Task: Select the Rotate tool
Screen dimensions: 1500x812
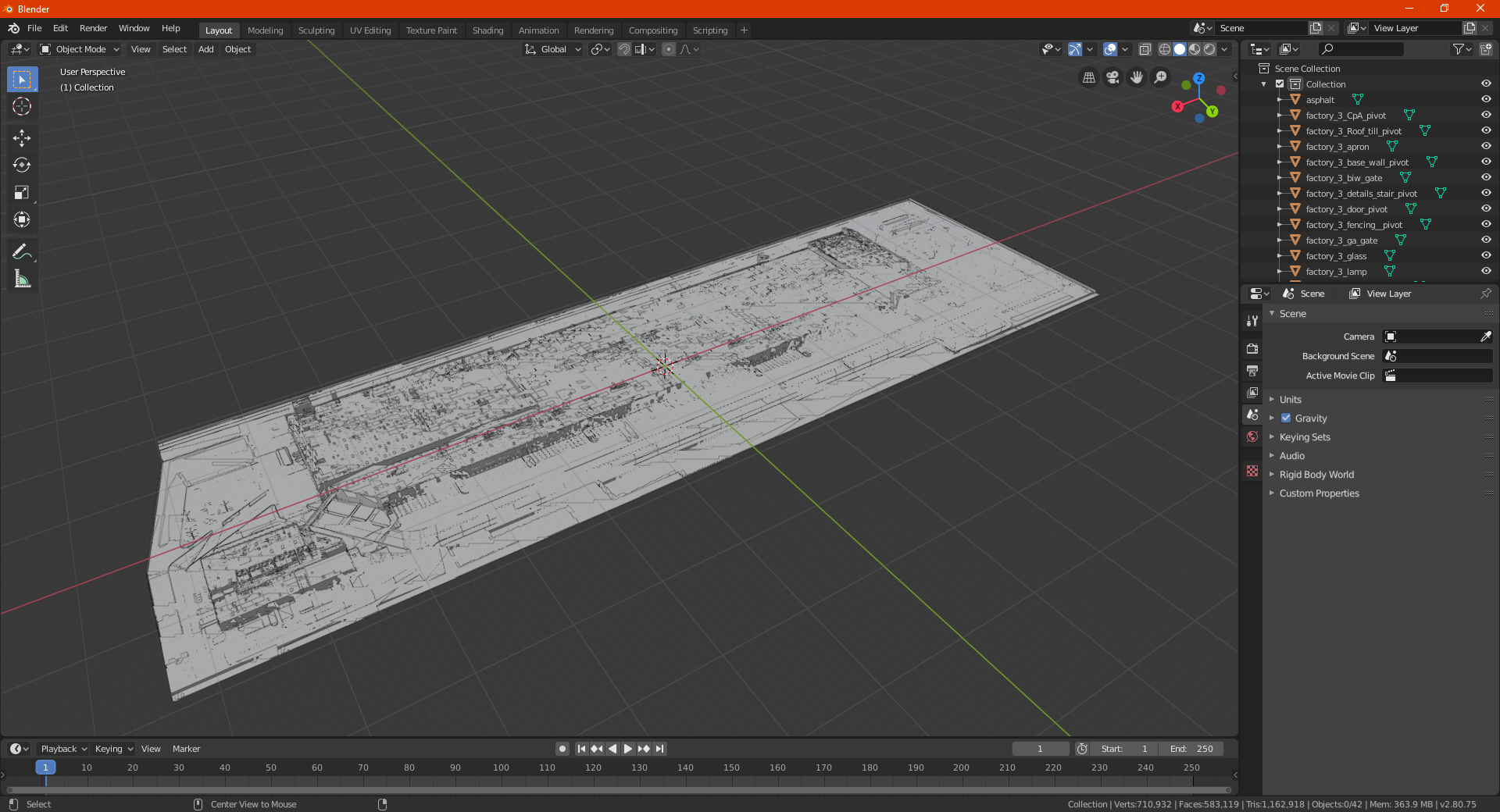Action: [22, 166]
